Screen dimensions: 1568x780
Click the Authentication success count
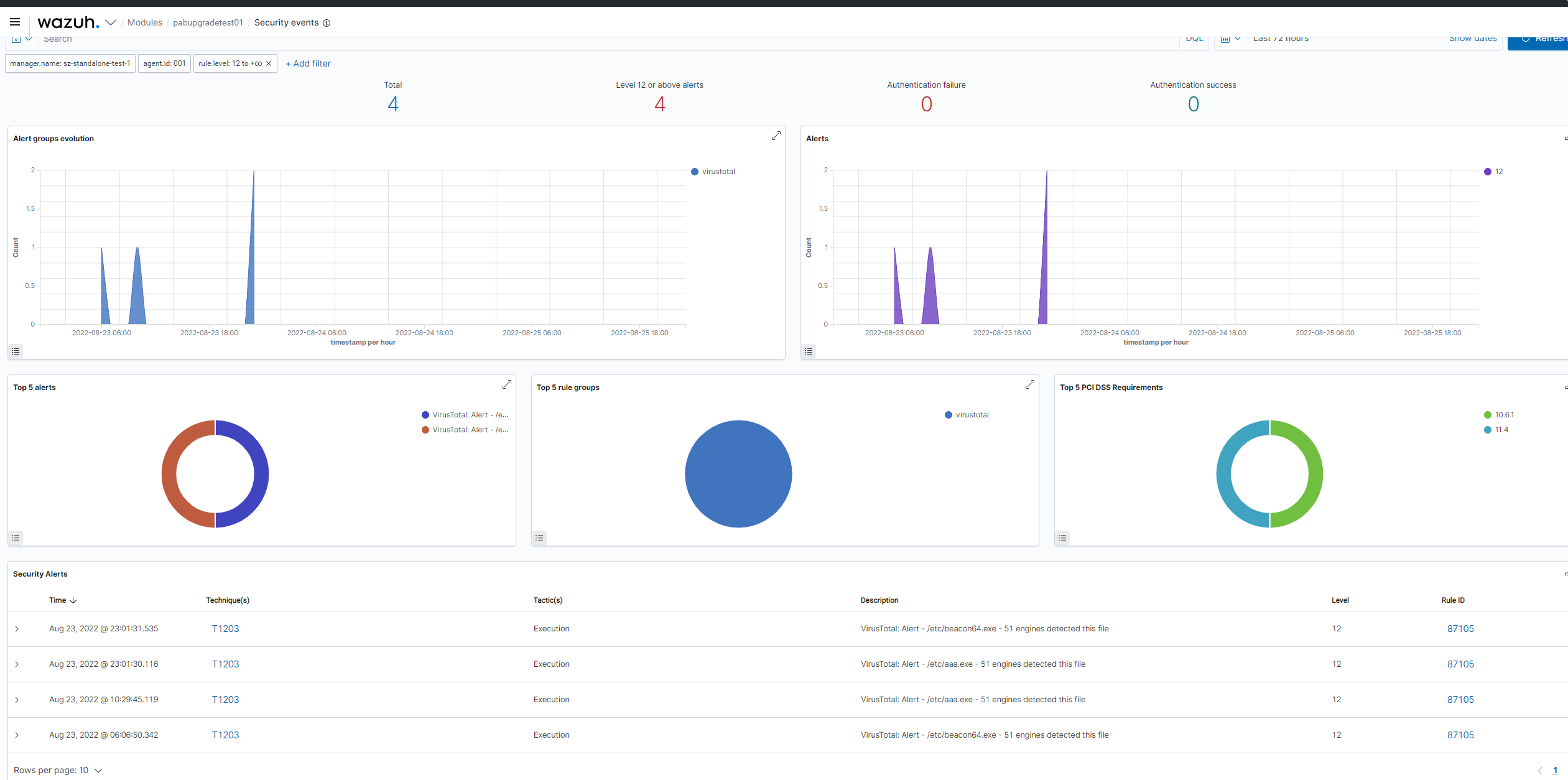[1193, 104]
